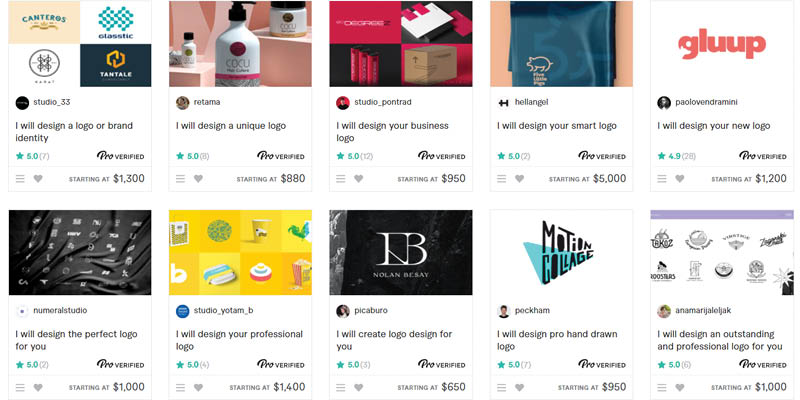This screenshot has width=800, height=400.
Task: Favorite the studio_yotam_b gig with heart
Action: coord(198,387)
